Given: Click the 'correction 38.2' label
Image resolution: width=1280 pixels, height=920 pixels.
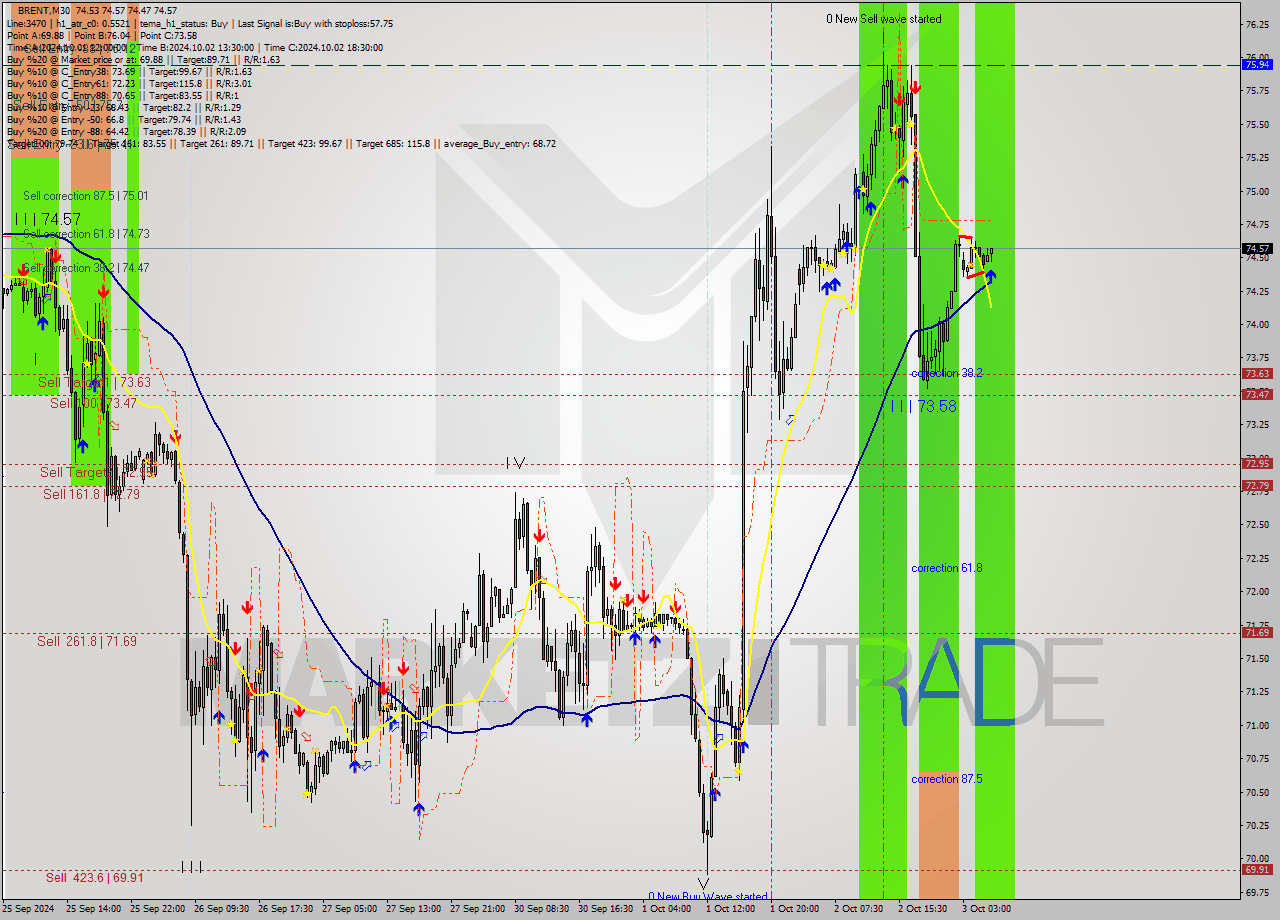Looking at the screenshot, I should pyautogui.click(x=946, y=373).
